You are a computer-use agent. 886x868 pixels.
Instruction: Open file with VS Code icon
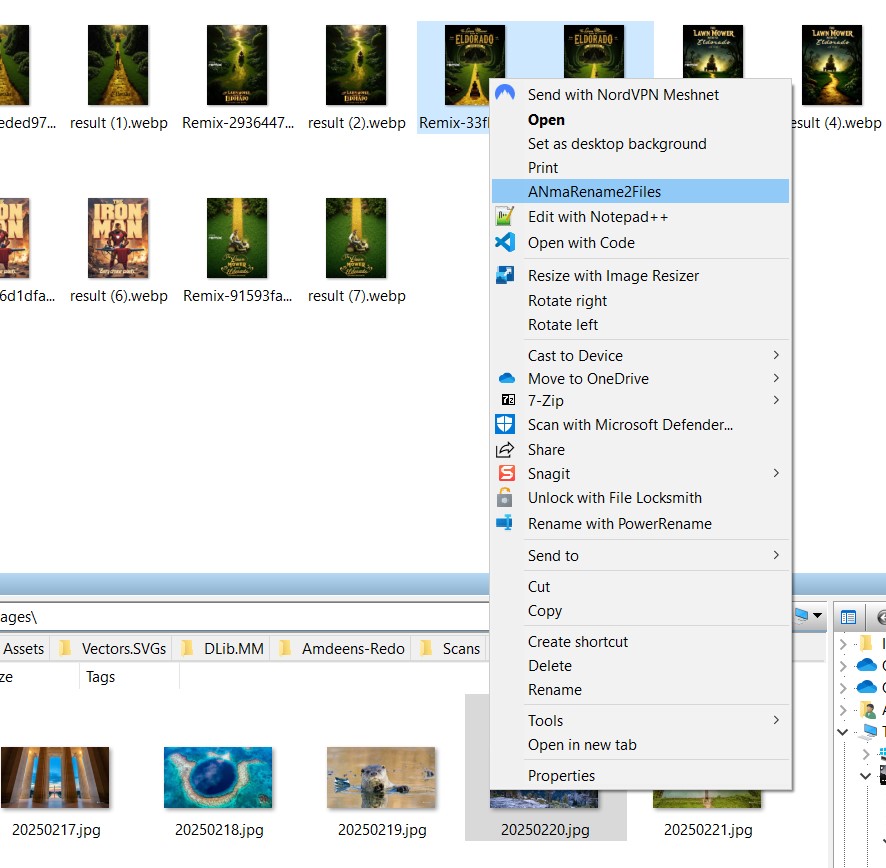pos(506,242)
